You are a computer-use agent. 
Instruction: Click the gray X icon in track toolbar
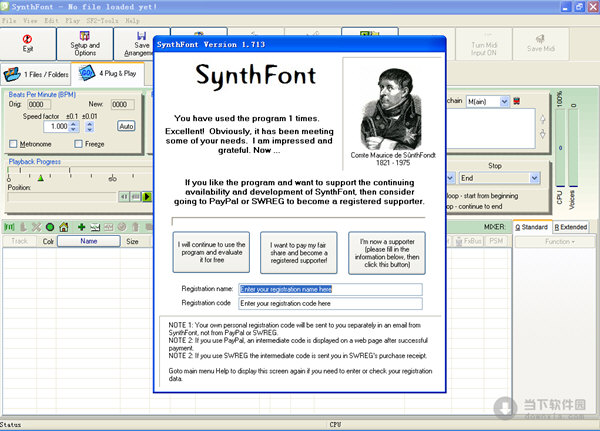coord(36,227)
